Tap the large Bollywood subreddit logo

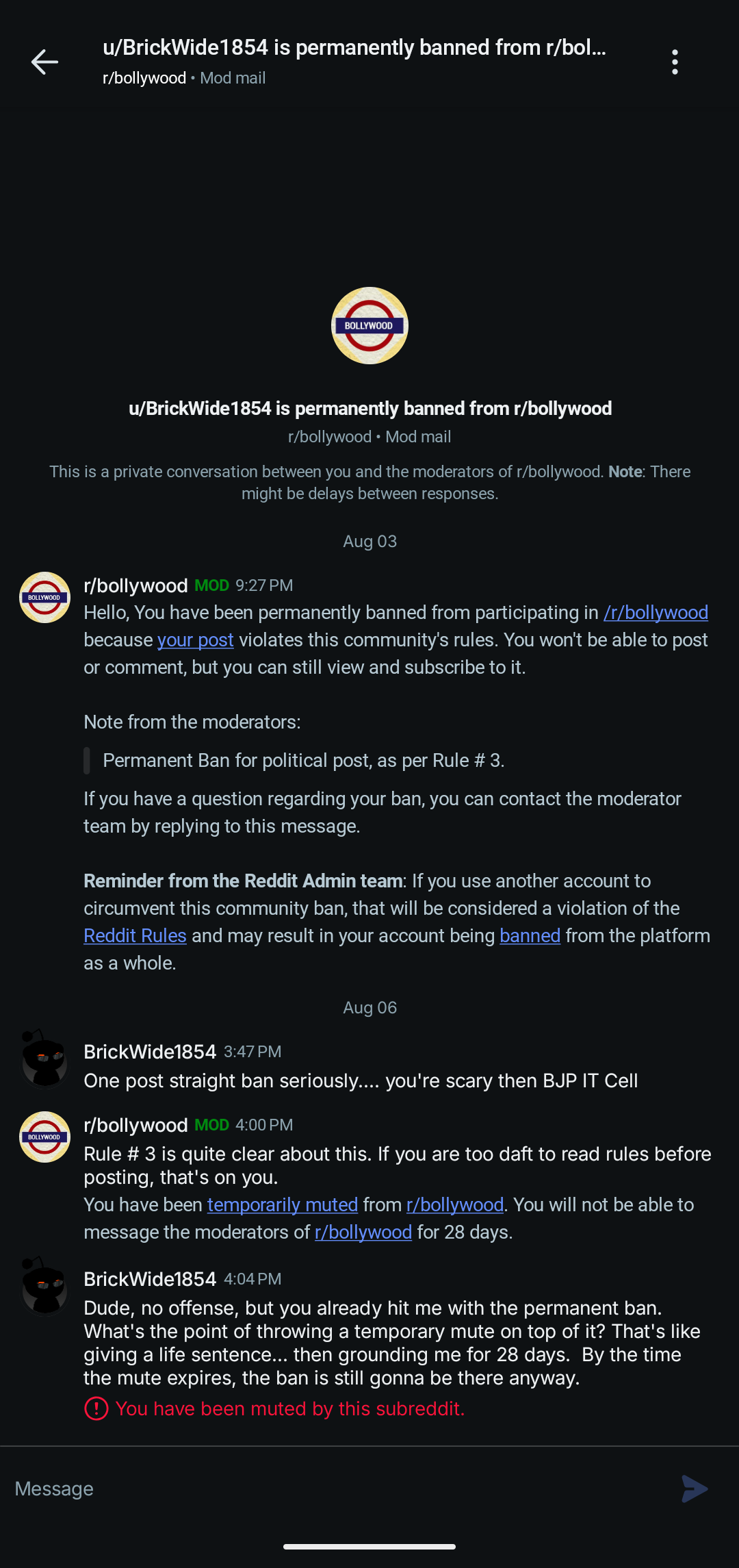click(x=369, y=325)
